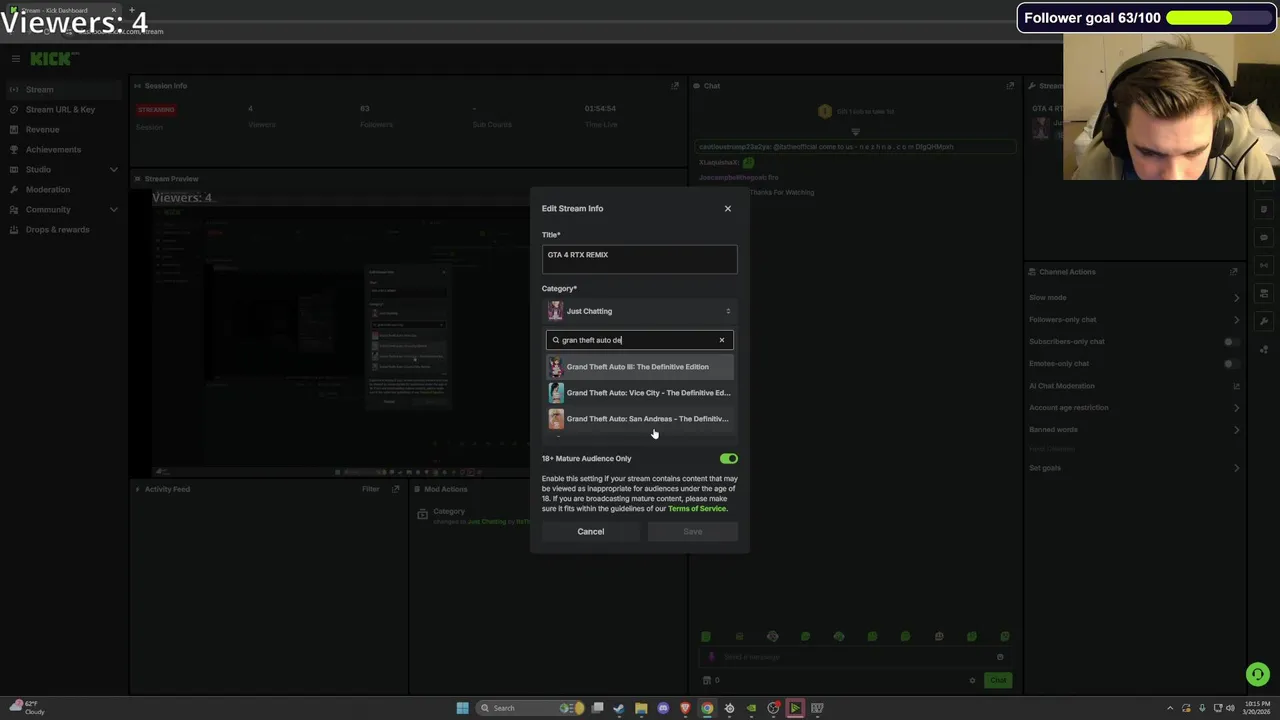Image resolution: width=1280 pixels, height=720 pixels.
Task: Click the taskbar Search box
Action: click(x=529, y=708)
